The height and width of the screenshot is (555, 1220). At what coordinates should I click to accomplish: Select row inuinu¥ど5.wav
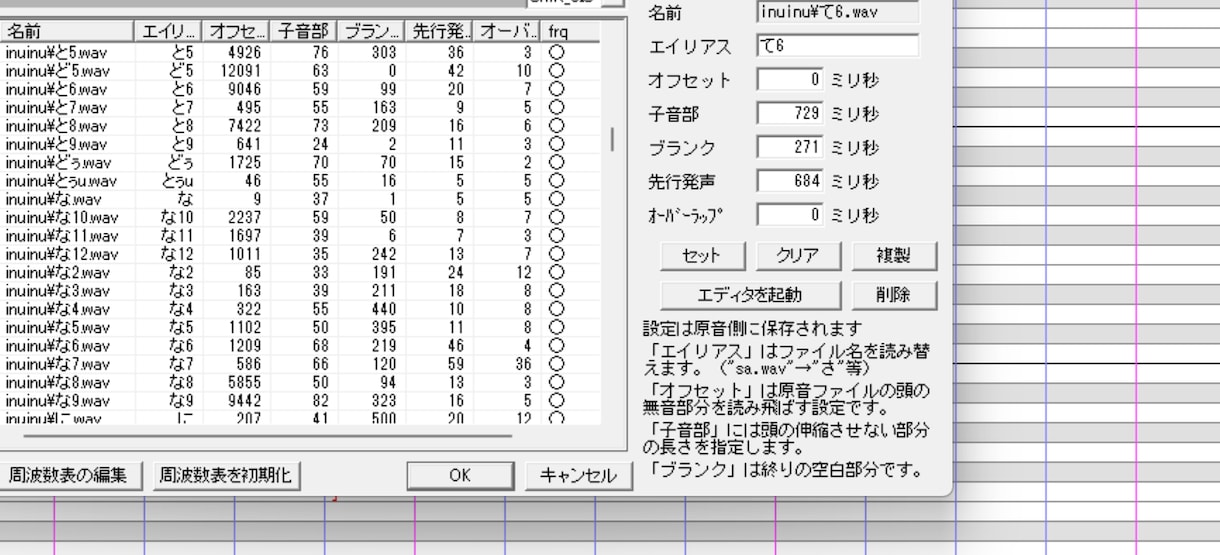pos(301,72)
